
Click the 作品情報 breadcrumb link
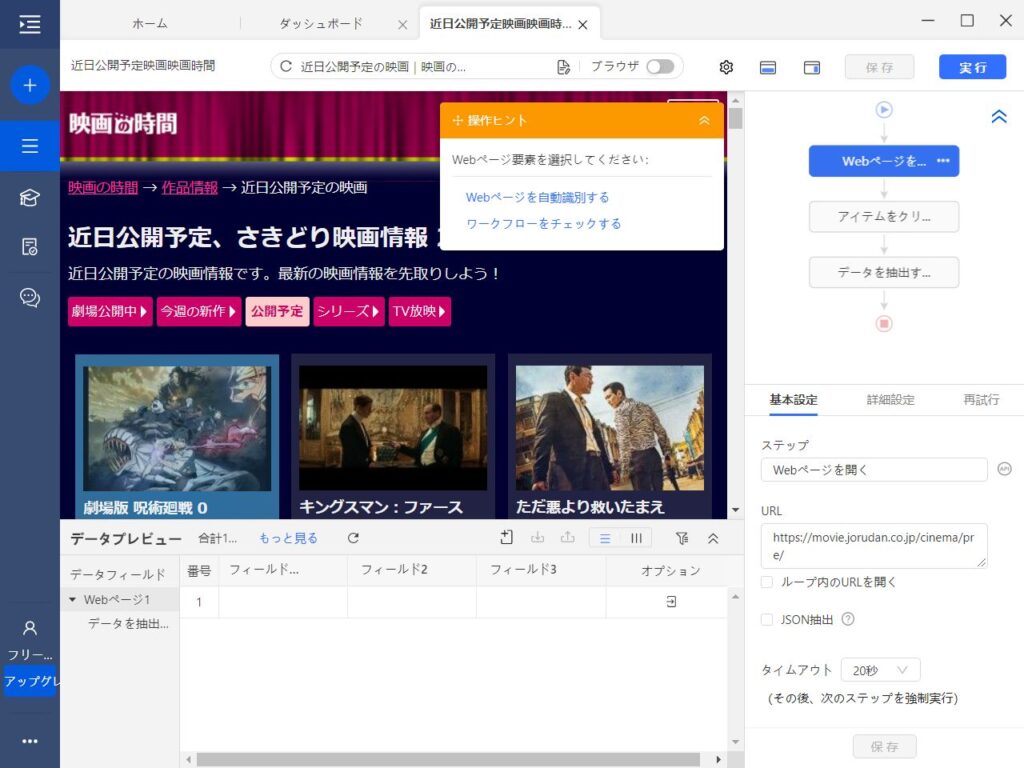189,187
